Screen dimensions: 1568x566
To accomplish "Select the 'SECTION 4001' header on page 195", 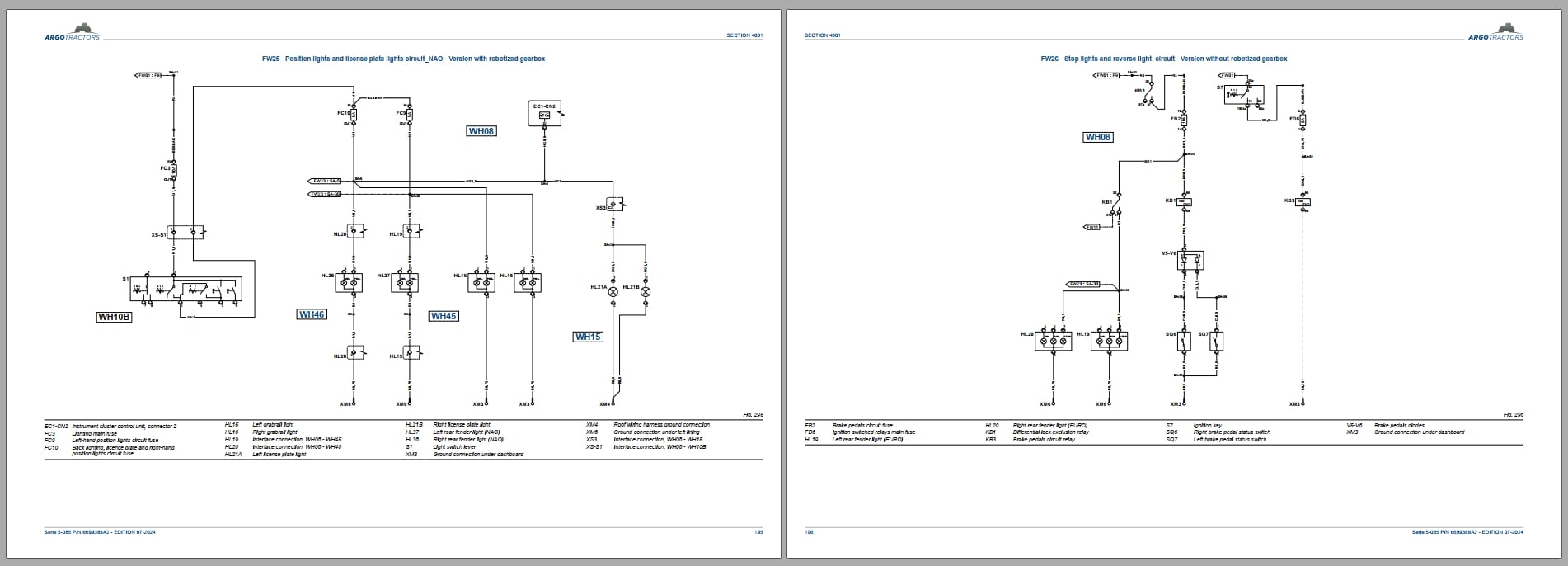I will (744, 35).
